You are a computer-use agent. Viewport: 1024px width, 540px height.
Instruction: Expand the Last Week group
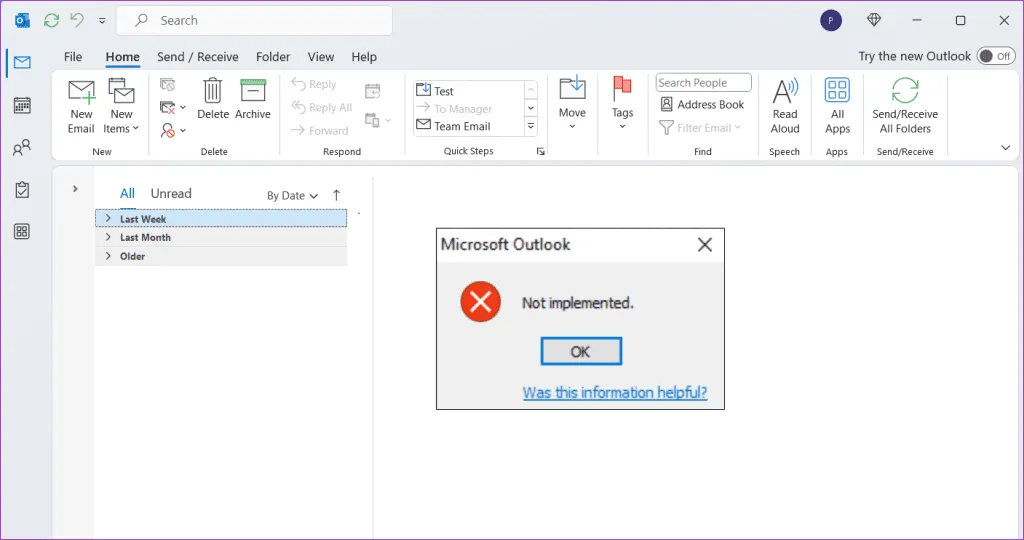pos(108,219)
